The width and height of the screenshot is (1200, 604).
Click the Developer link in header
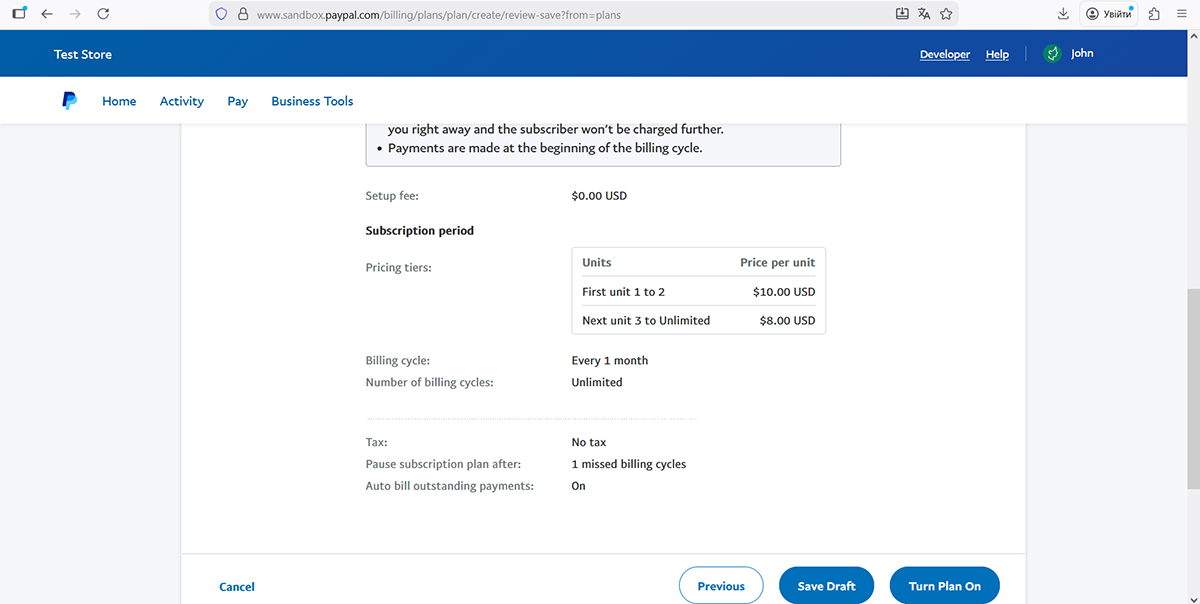pyautogui.click(x=944, y=55)
